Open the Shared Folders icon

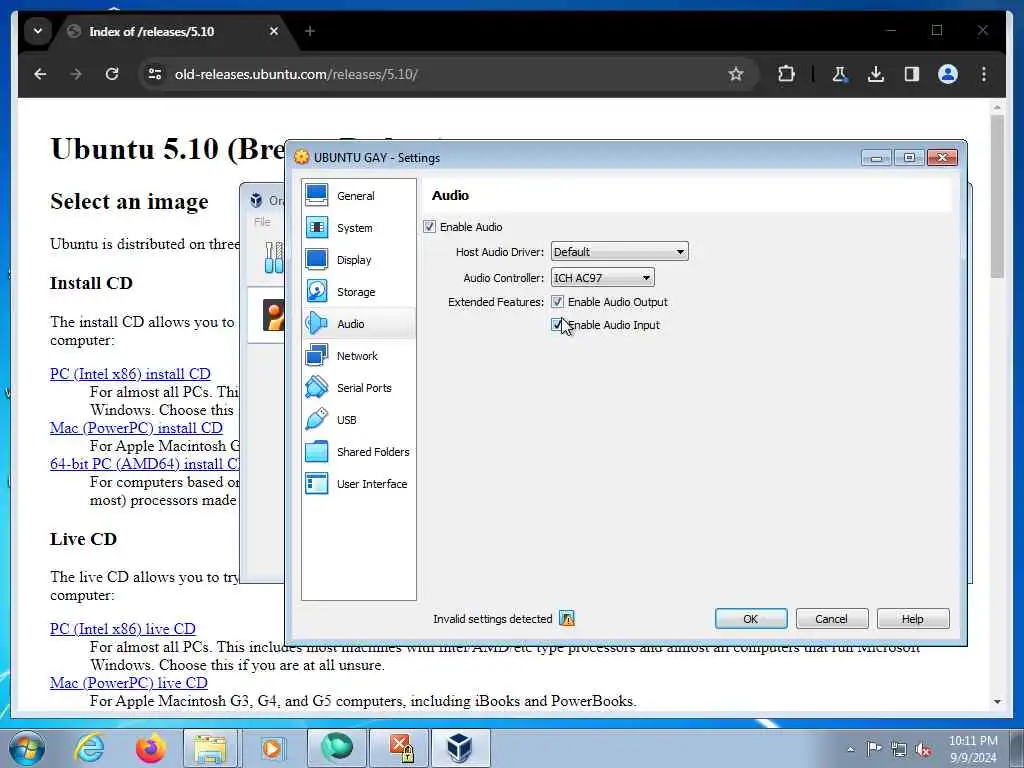click(x=317, y=451)
